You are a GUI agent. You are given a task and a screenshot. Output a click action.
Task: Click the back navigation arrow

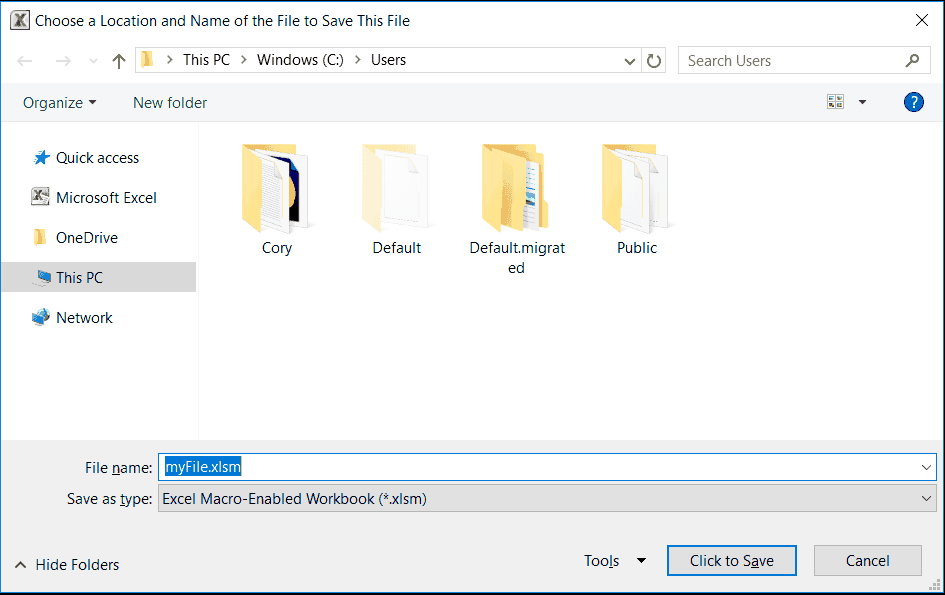pos(24,60)
